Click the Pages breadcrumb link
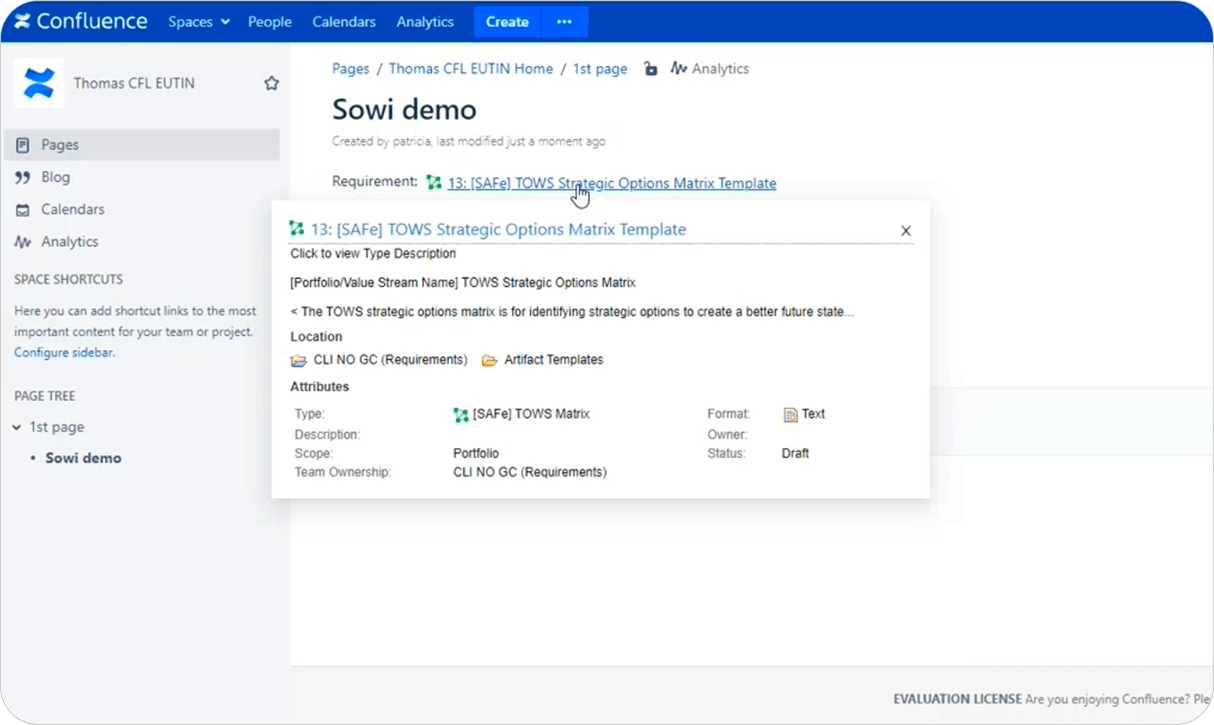The image size is (1214, 725). (x=351, y=69)
